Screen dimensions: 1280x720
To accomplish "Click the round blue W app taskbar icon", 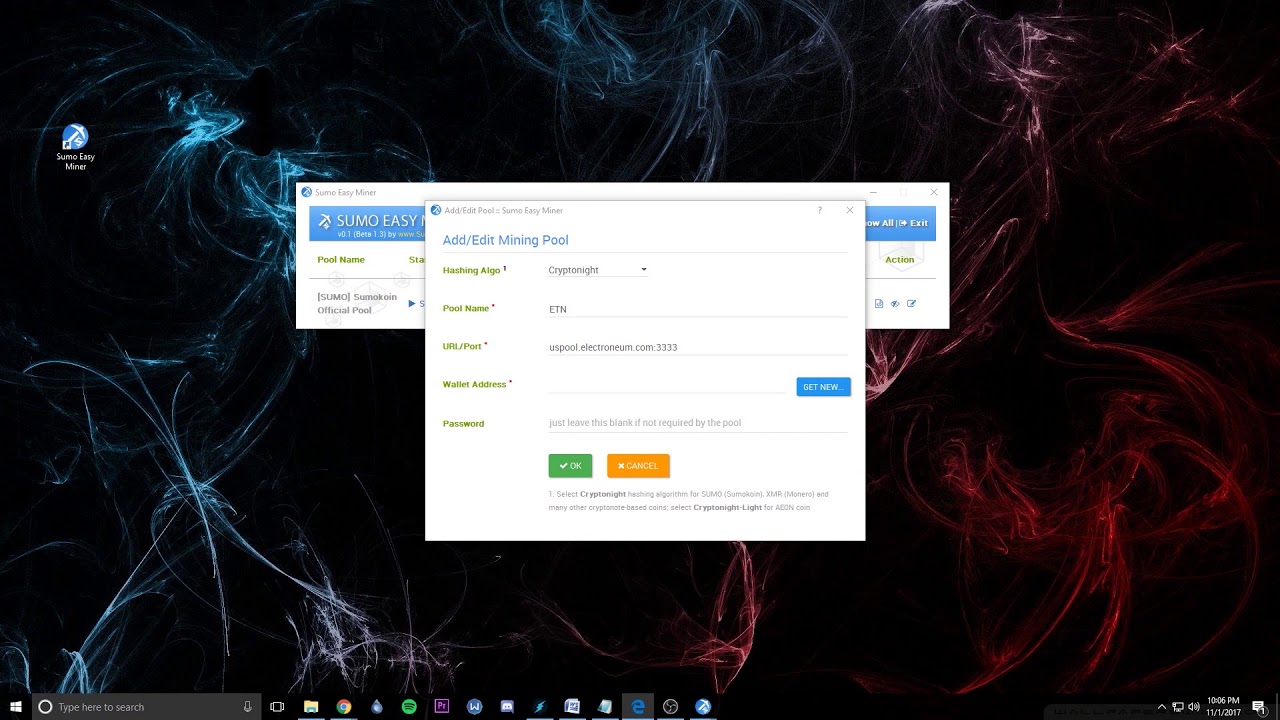I will [475, 707].
